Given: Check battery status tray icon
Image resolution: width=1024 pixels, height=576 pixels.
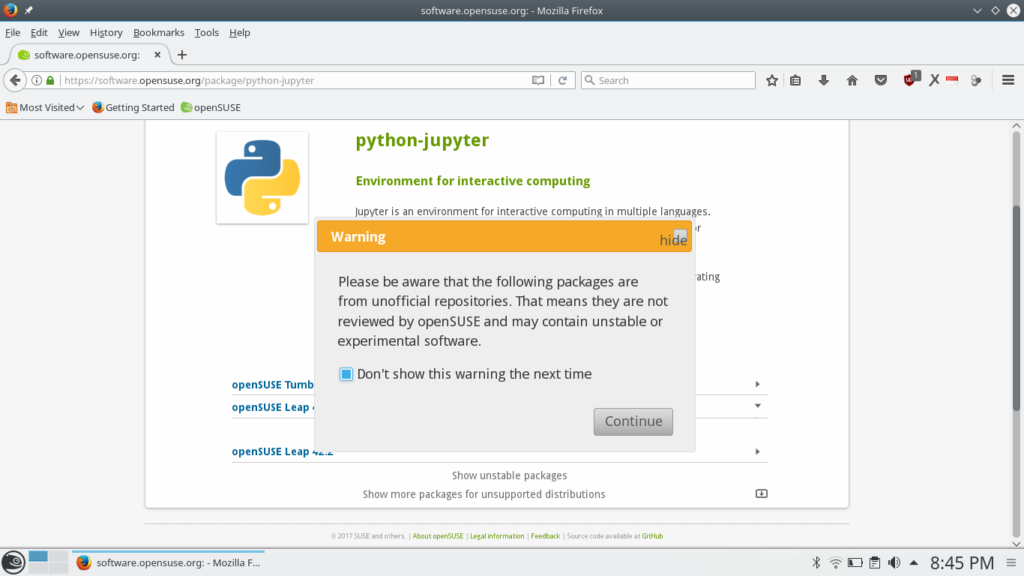Looking at the screenshot, I should point(855,562).
